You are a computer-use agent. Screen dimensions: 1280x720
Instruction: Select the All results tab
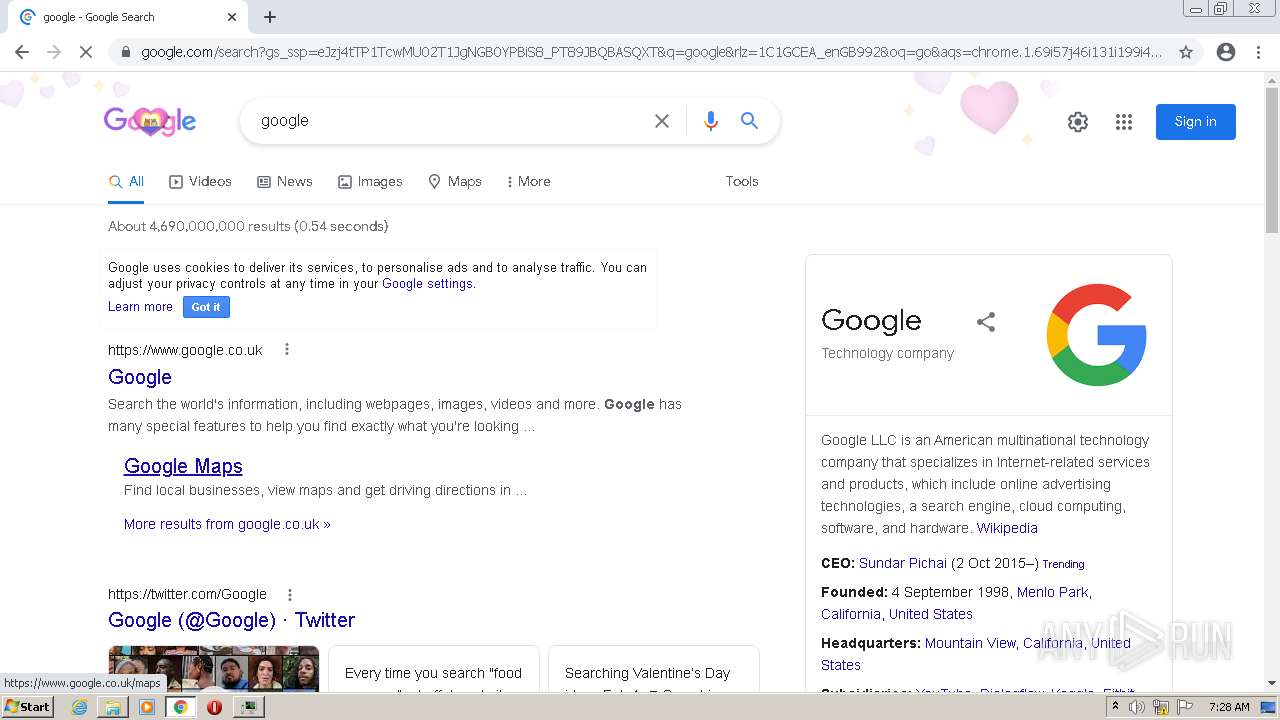tap(126, 182)
